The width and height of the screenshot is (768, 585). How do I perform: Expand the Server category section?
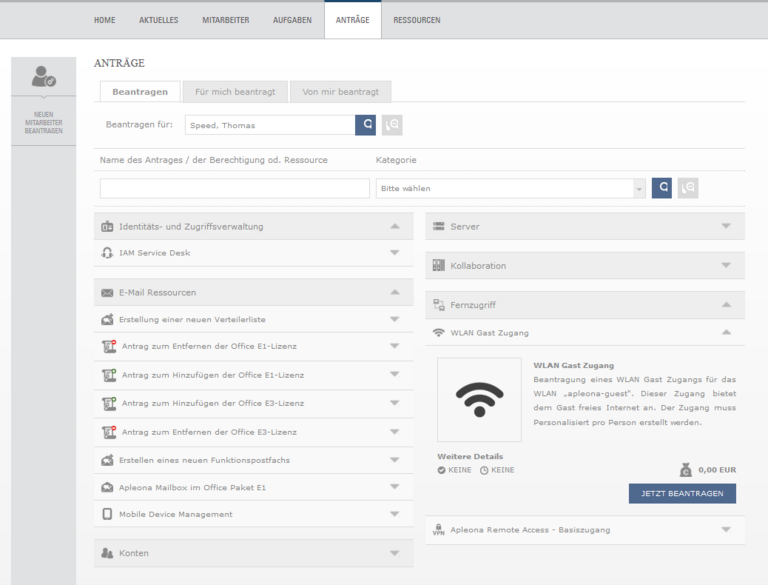585,226
